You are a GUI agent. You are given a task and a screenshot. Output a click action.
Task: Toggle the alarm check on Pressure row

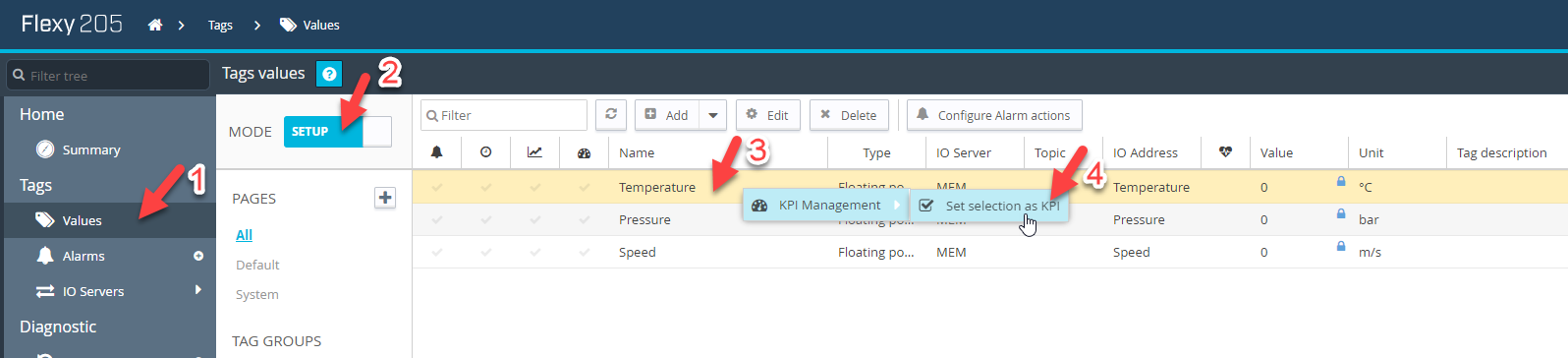[437, 219]
